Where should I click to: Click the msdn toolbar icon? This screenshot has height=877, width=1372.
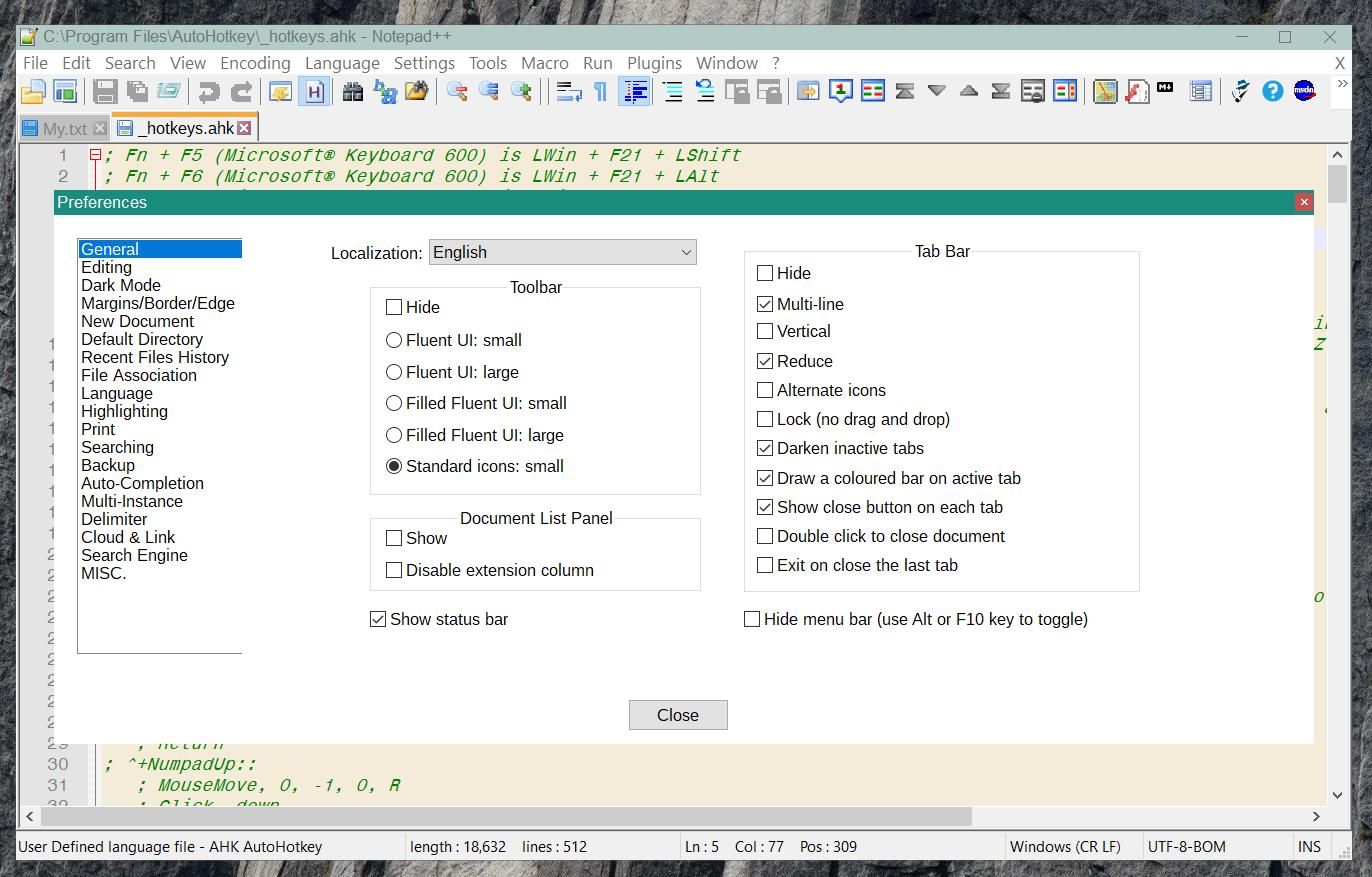point(1305,92)
